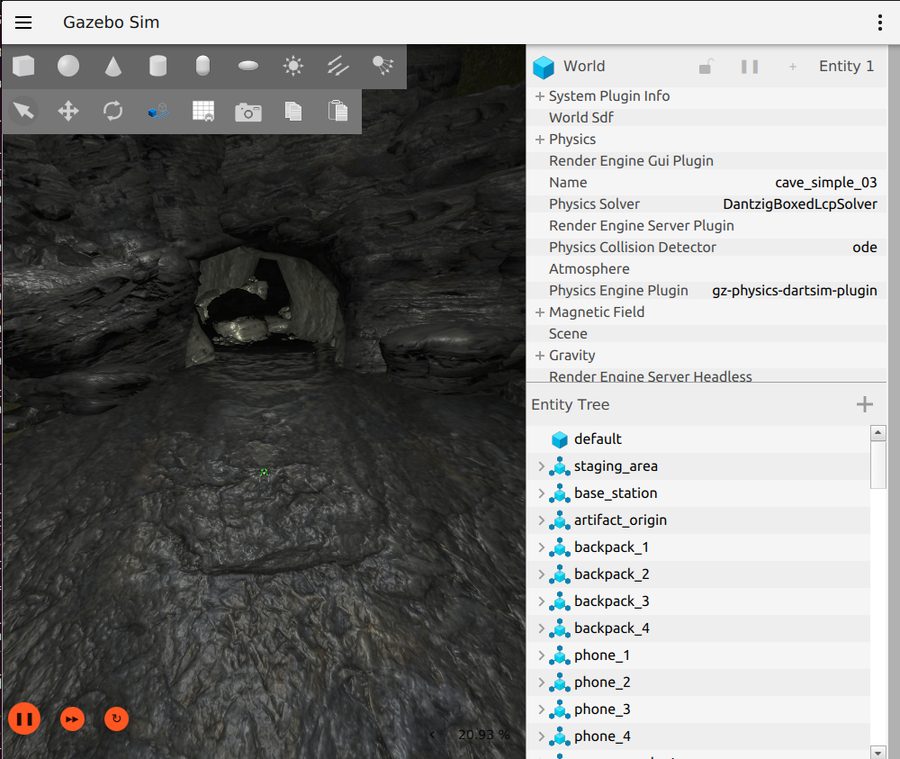The height and width of the screenshot is (759, 900).
Task: Pause the simulation
Action: pyautogui.click(x=24, y=719)
